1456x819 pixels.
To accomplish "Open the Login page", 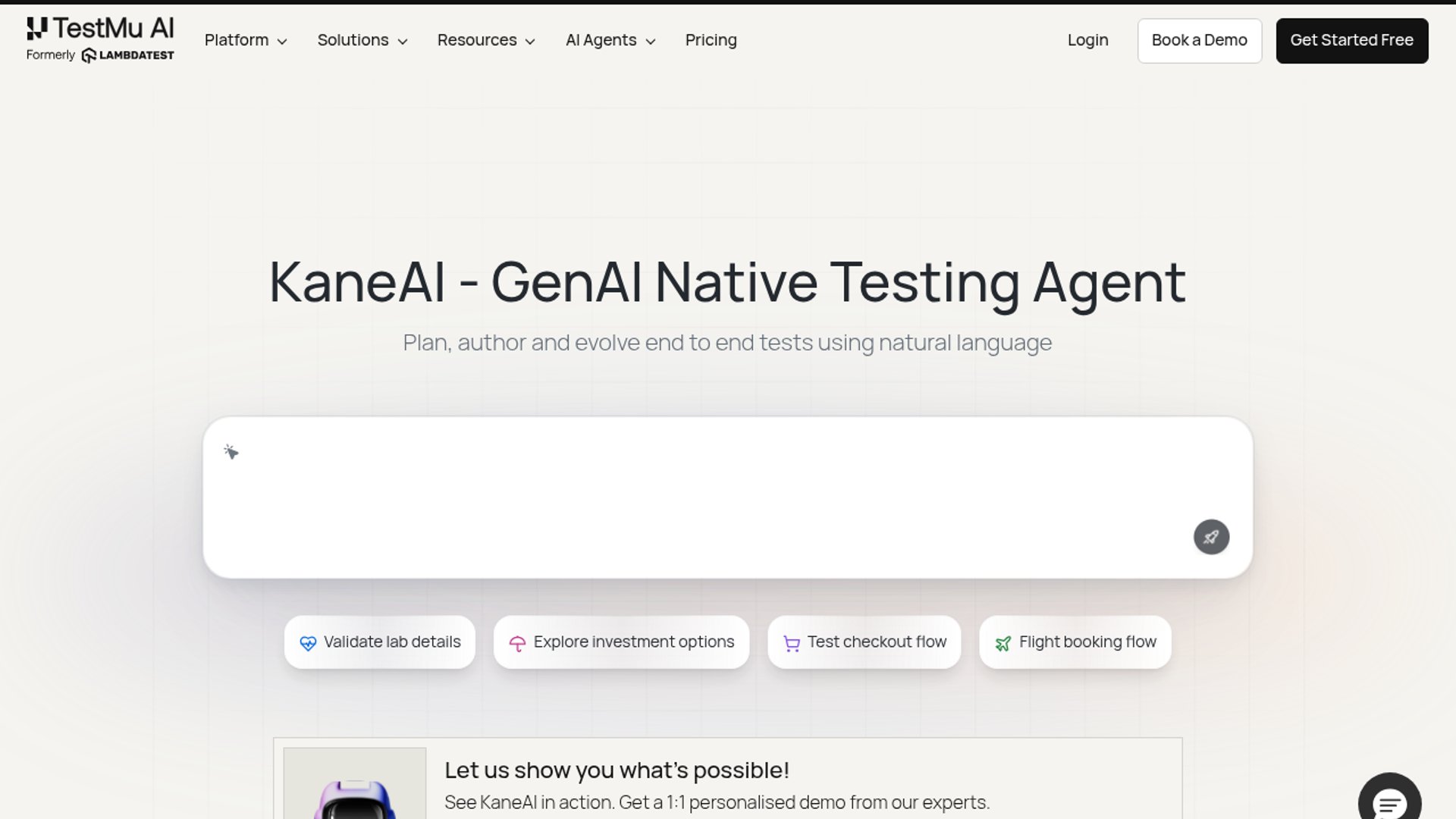I will click(x=1087, y=40).
